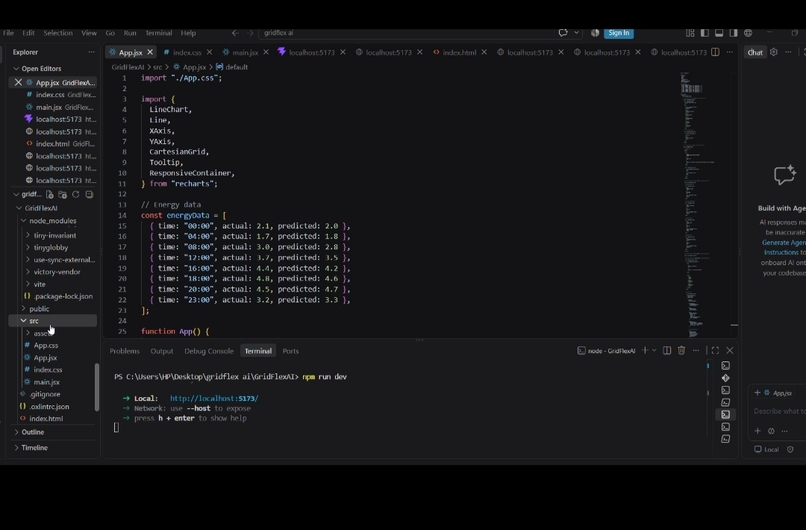Open Explorer panel more actions menu

point(91,52)
